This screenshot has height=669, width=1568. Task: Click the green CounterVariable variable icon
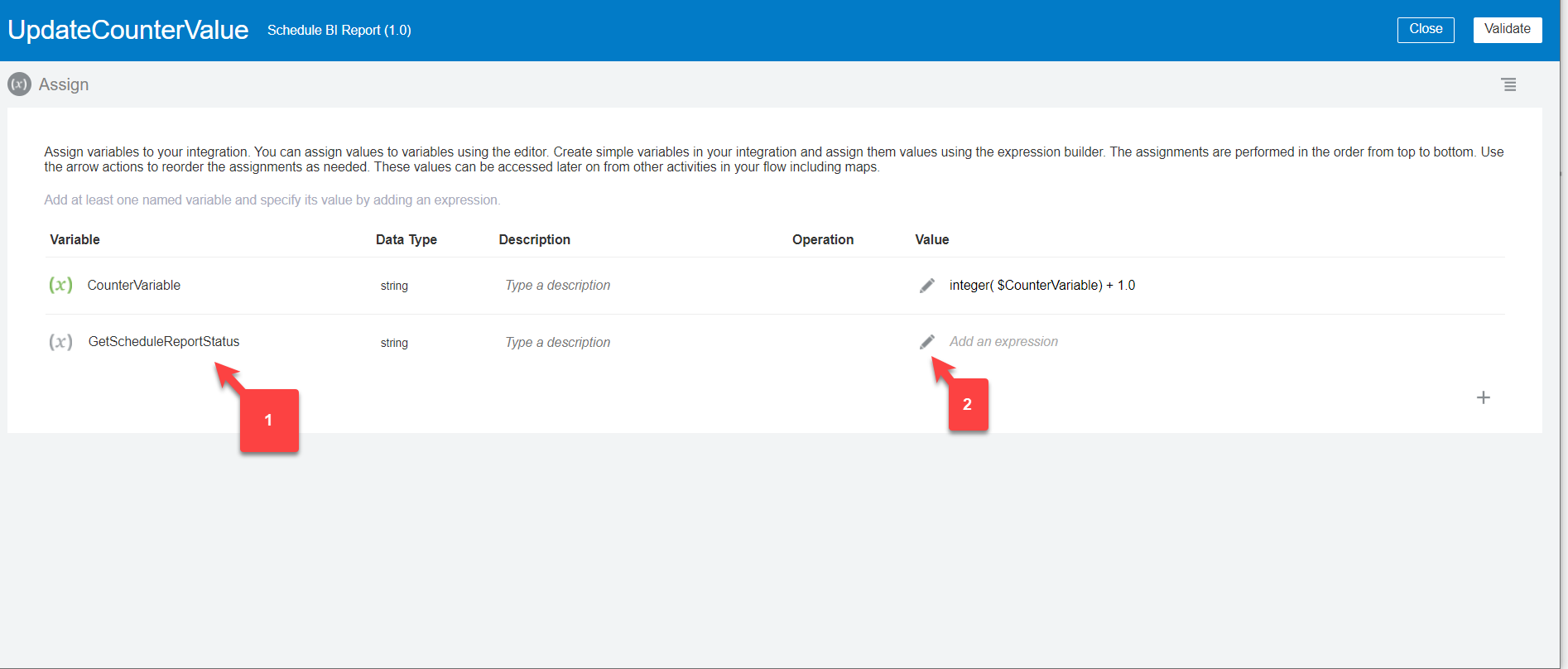pyautogui.click(x=60, y=285)
